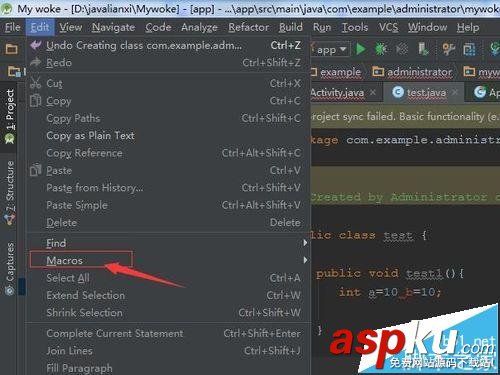Expand the Find submenu arrow
Image resolution: width=500 pixels, height=375 pixels.
pyautogui.click(x=305, y=243)
